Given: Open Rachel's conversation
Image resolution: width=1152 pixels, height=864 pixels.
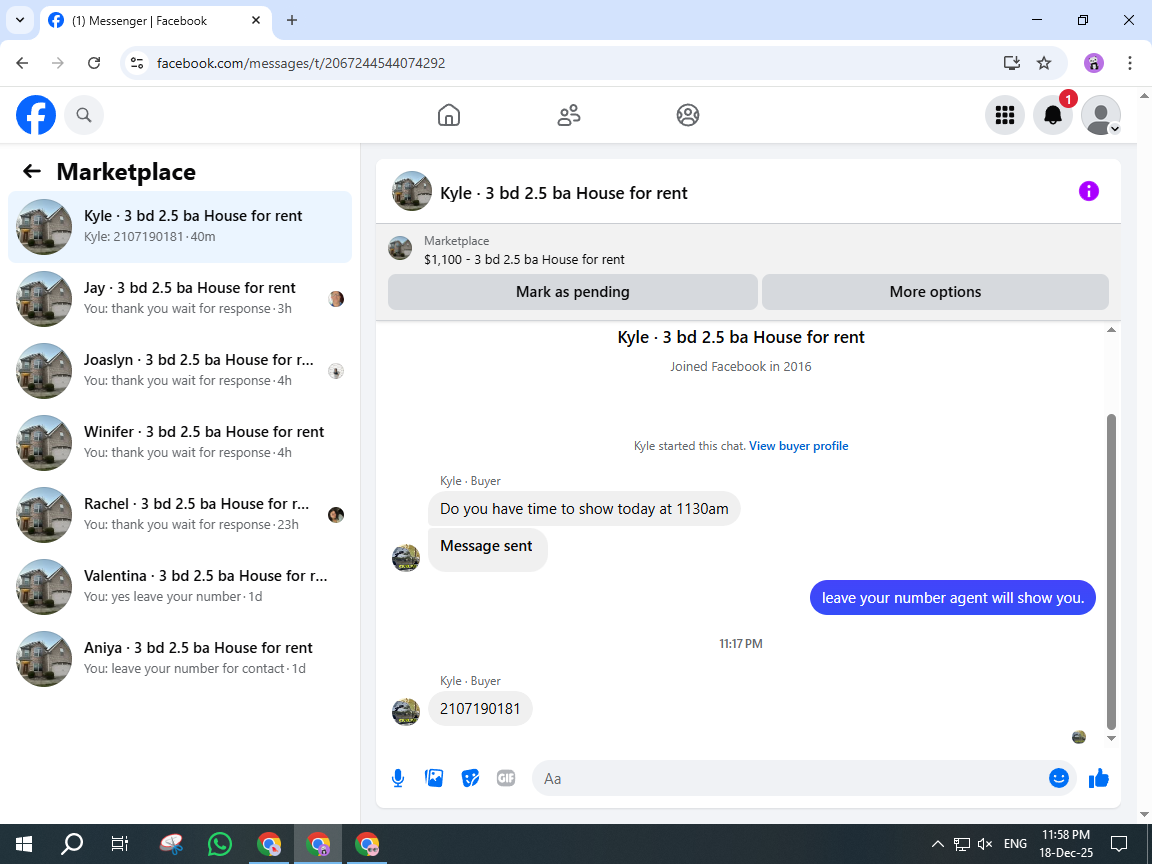Looking at the screenshot, I should [180, 515].
